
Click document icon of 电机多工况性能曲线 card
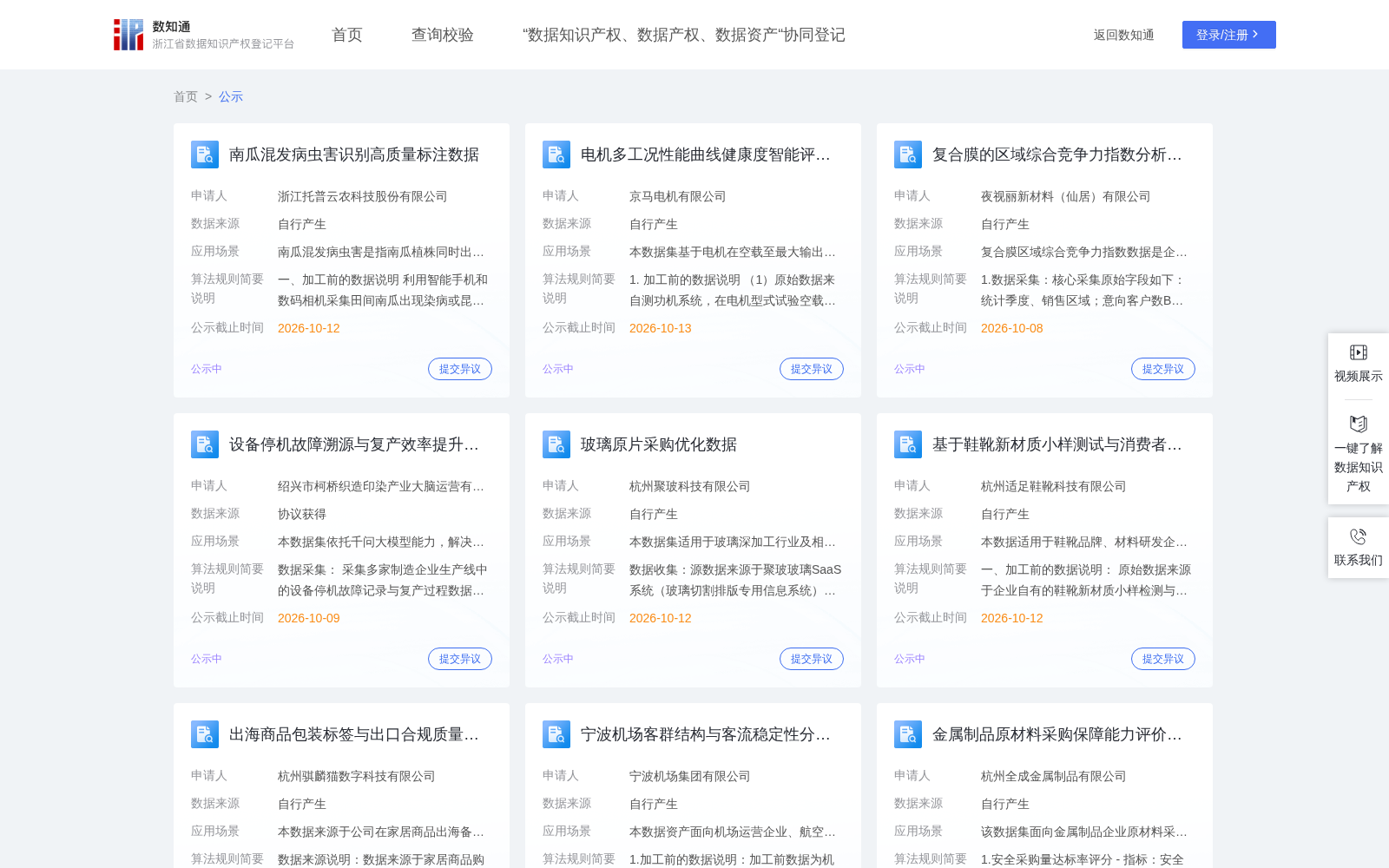(556, 155)
